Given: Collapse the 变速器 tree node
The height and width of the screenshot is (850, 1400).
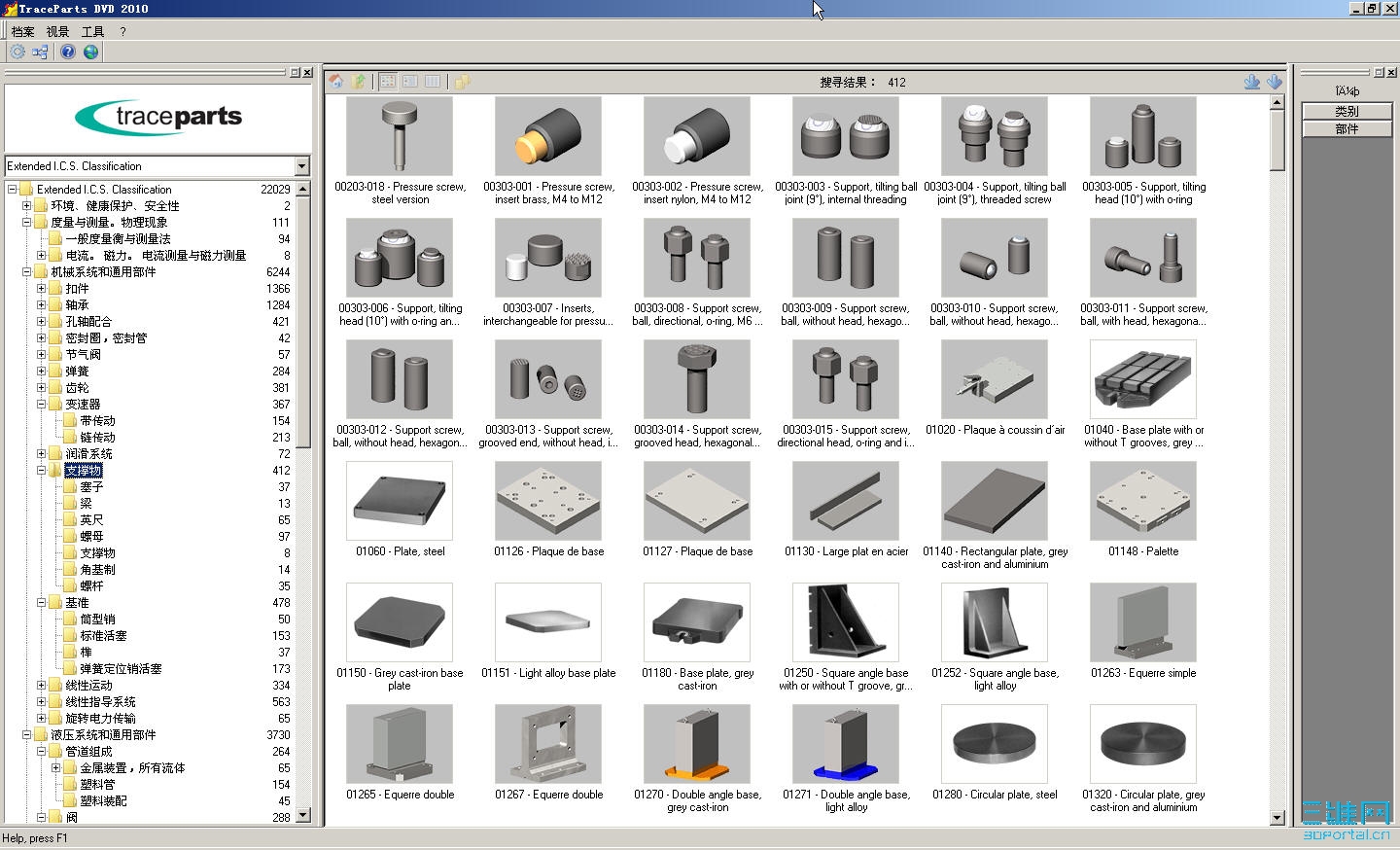Looking at the screenshot, I should click(x=41, y=405).
